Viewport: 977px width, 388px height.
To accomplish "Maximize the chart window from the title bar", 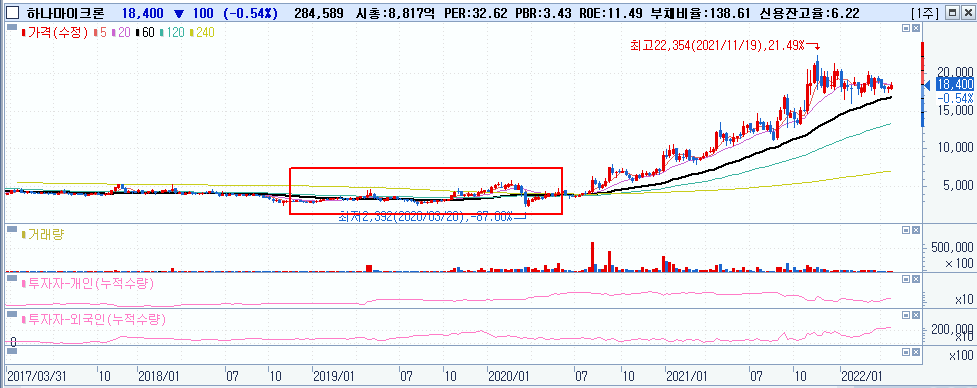I will tap(952, 12).
